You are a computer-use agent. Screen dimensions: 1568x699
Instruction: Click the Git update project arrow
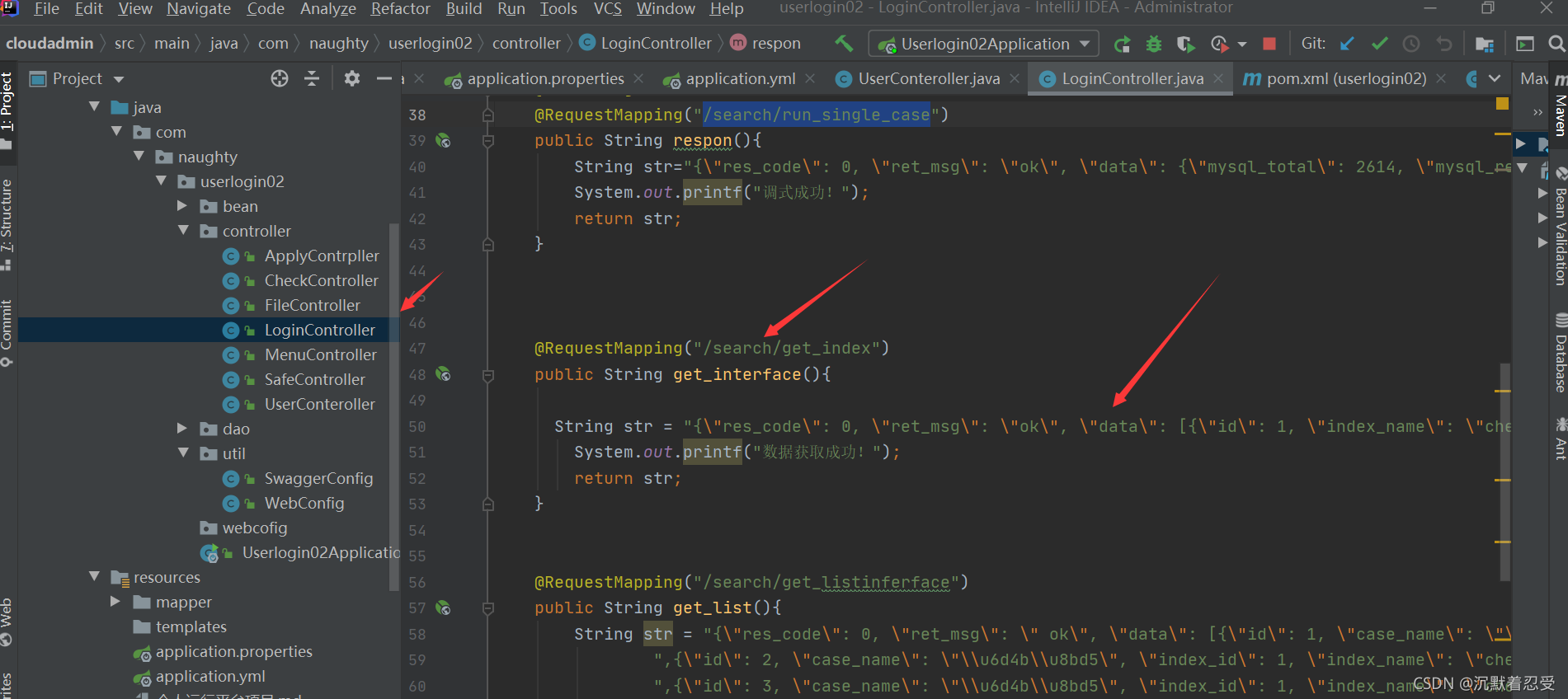(x=1347, y=44)
